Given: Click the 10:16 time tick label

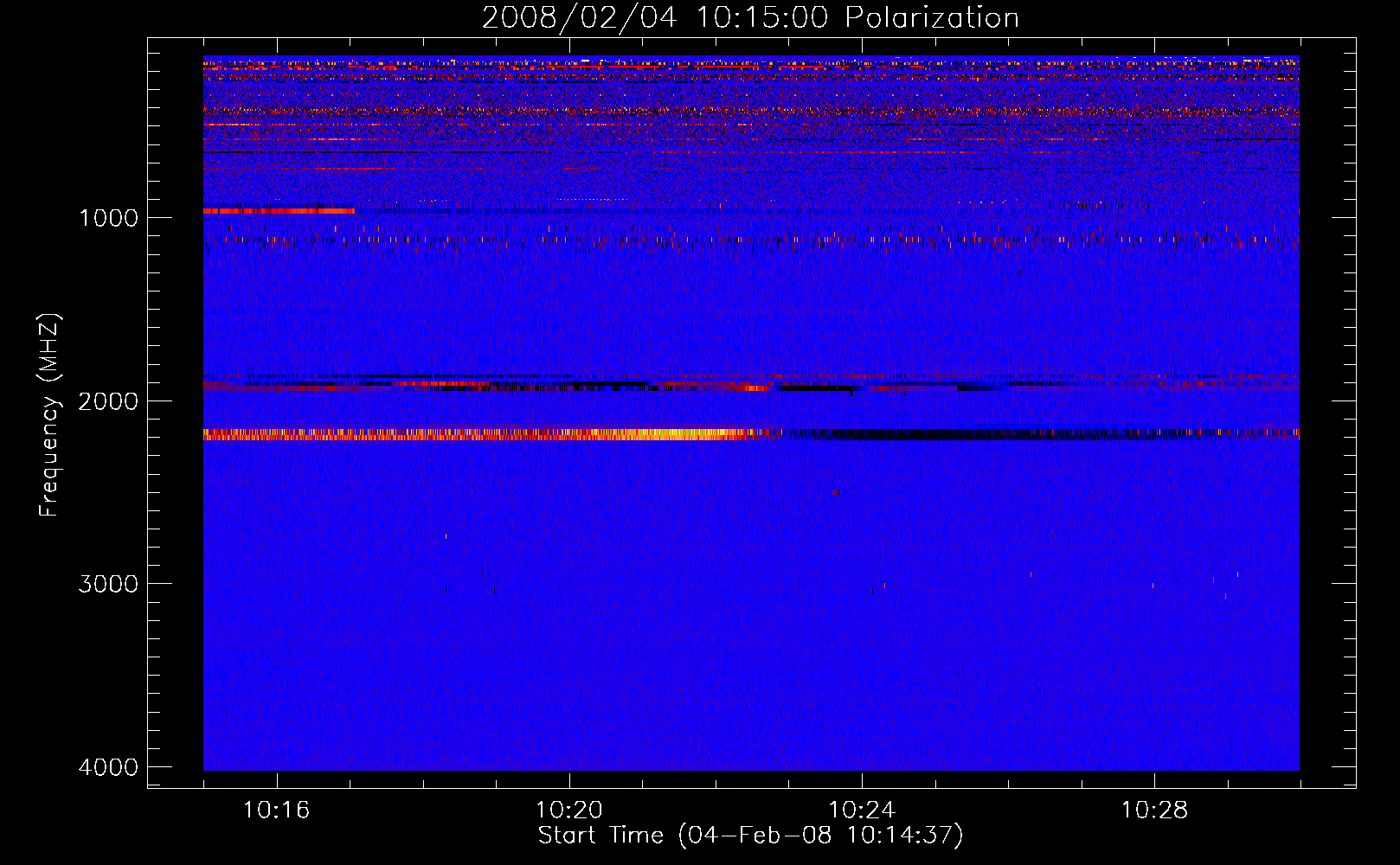Looking at the screenshot, I should (x=276, y=811).
